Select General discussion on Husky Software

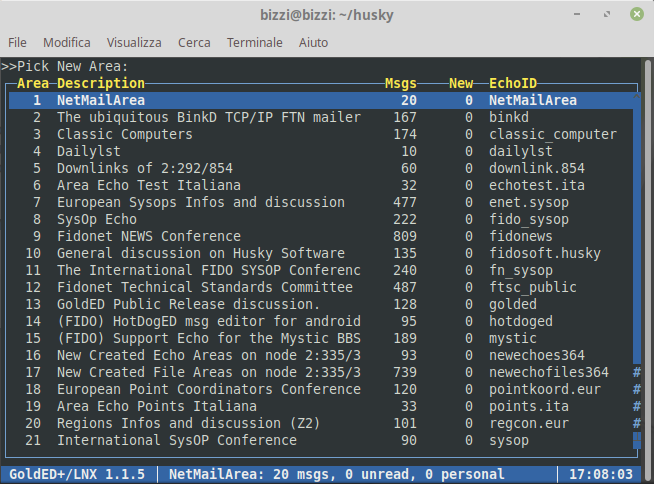tap(201, 253)
